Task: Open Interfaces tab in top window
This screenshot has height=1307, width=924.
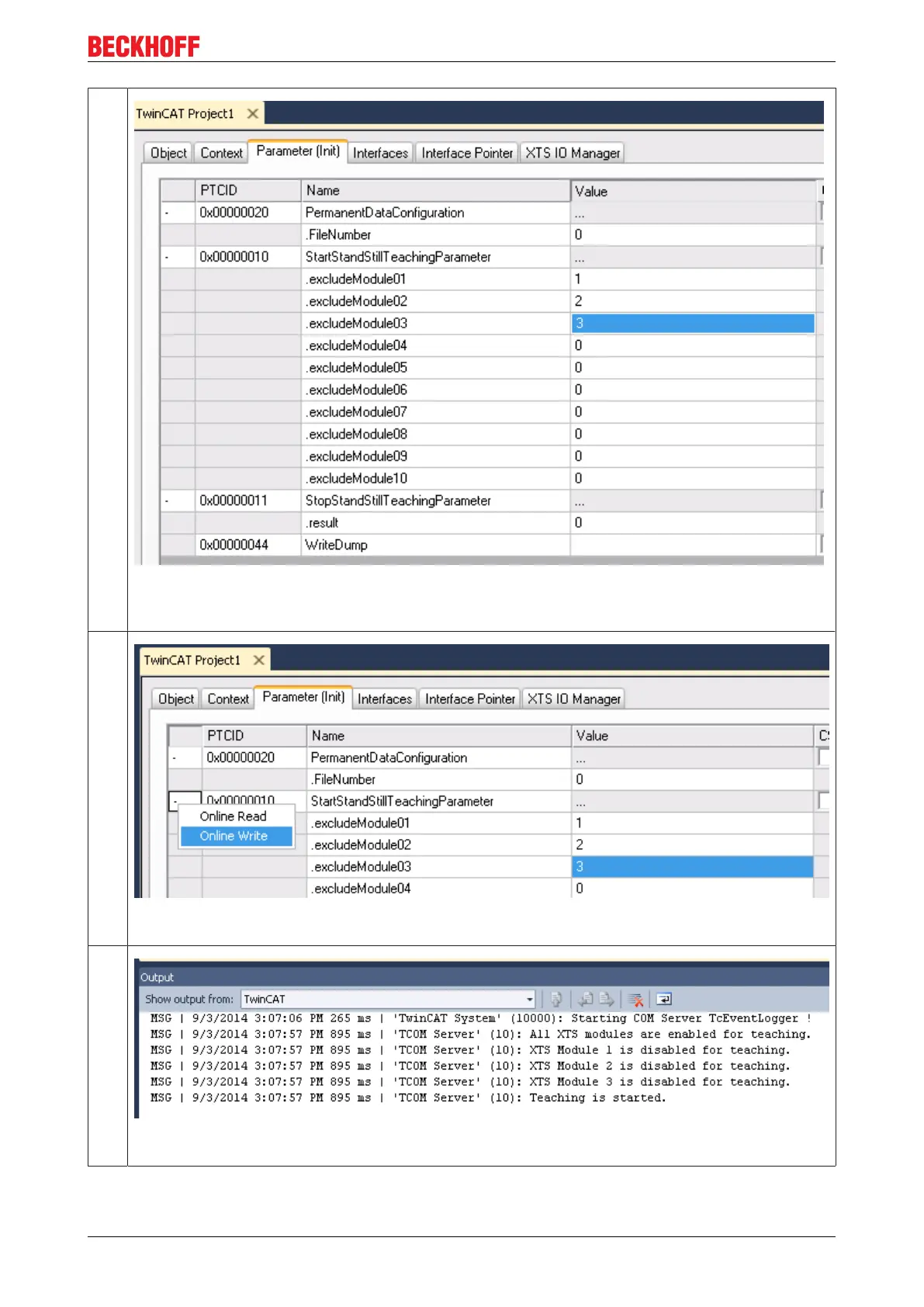Action: 380,153
